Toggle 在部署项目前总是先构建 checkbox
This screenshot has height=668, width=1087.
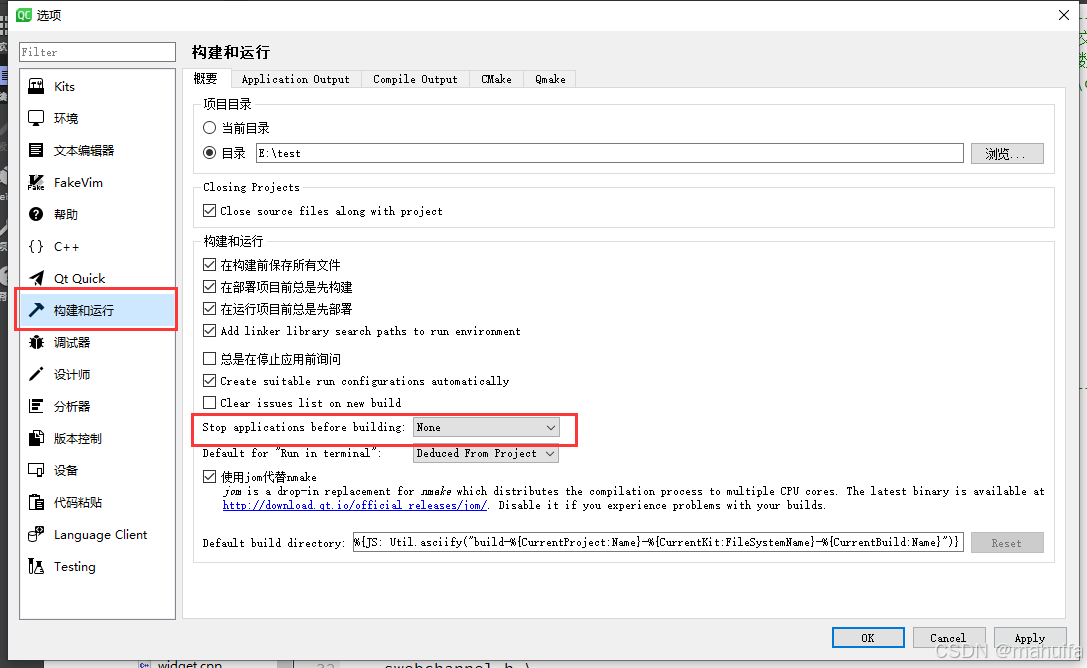[x=209, y=286]
